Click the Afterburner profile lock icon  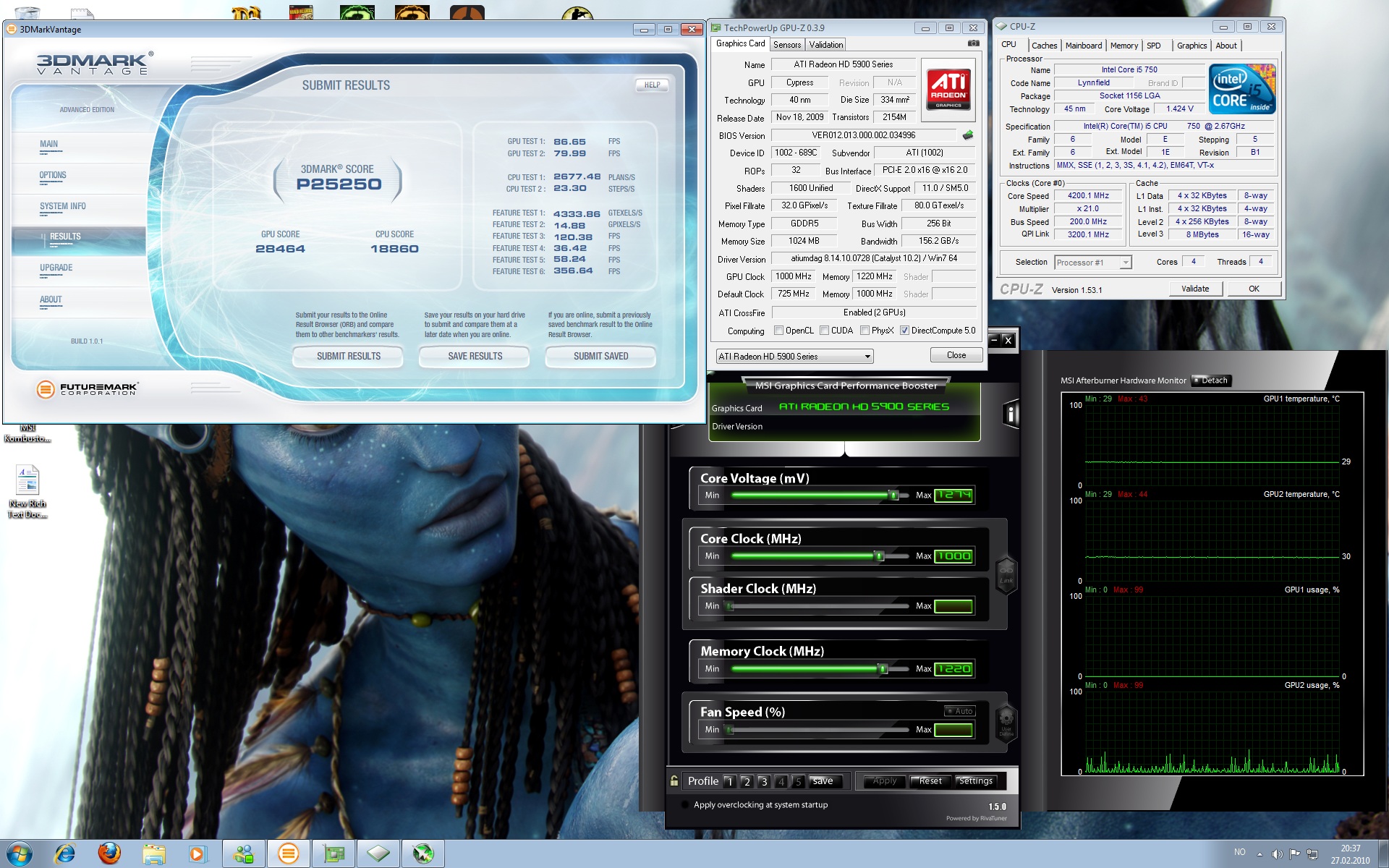674,781
